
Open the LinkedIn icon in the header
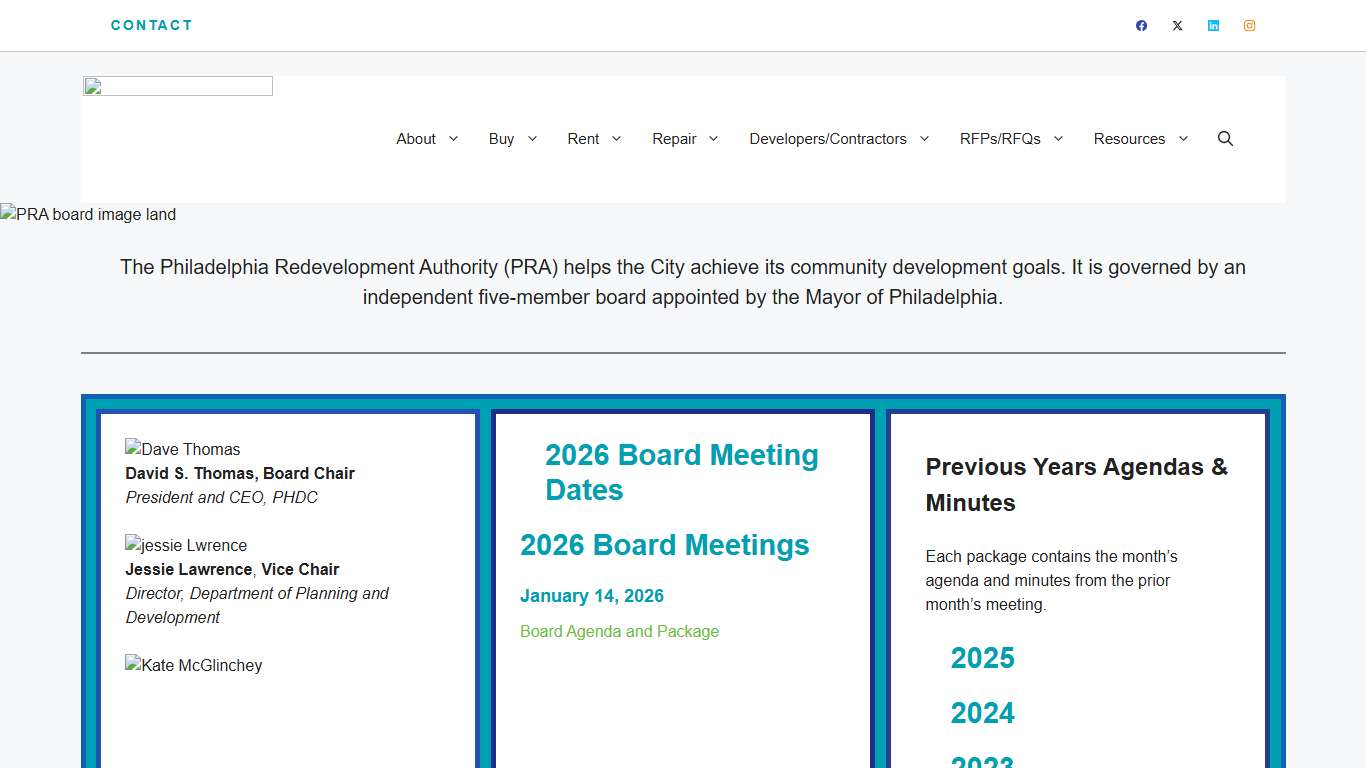click(1213, 25)
